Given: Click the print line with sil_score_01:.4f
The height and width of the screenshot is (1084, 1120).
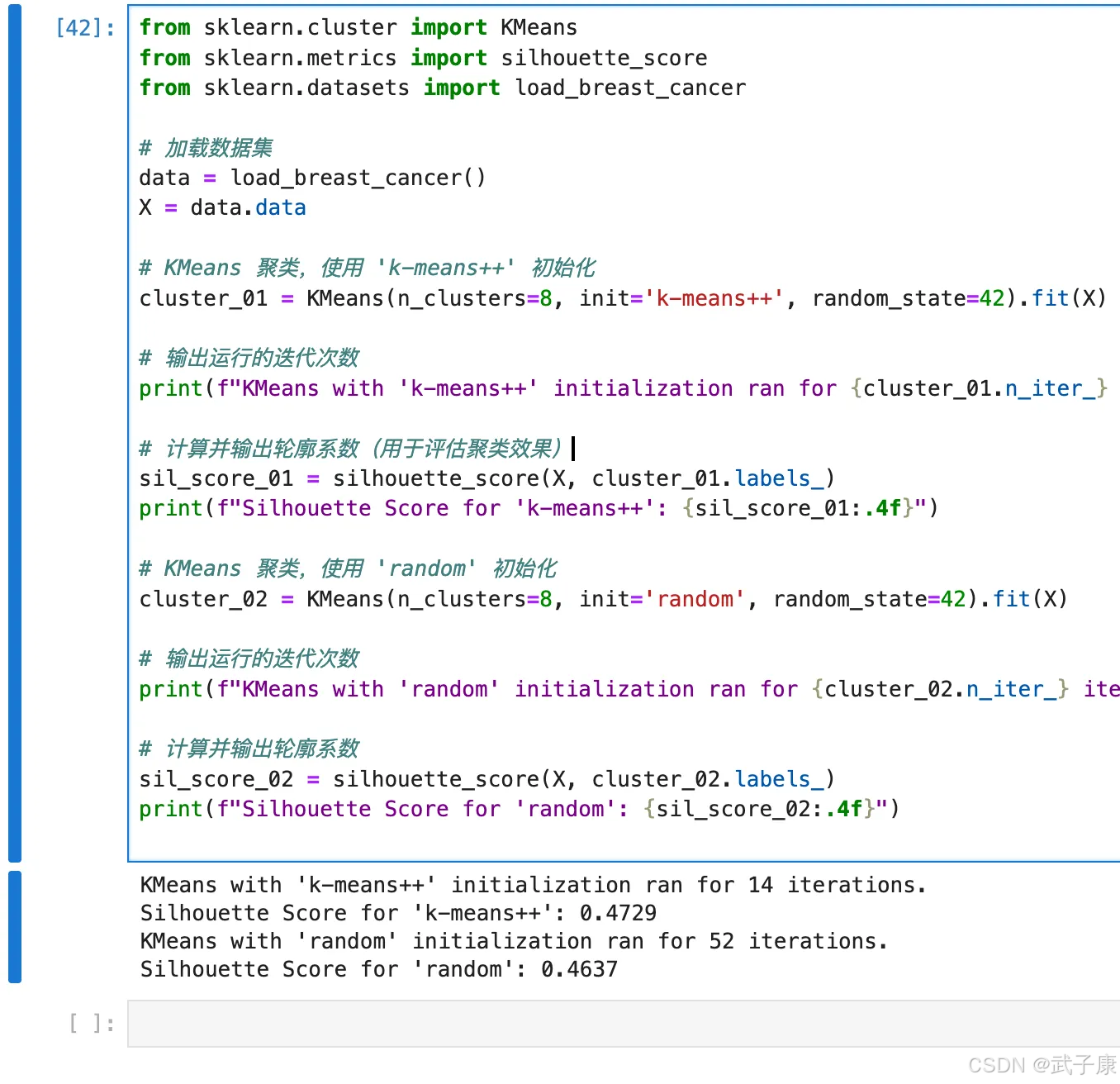Looking at the screenshot, I should coord(539,508).
